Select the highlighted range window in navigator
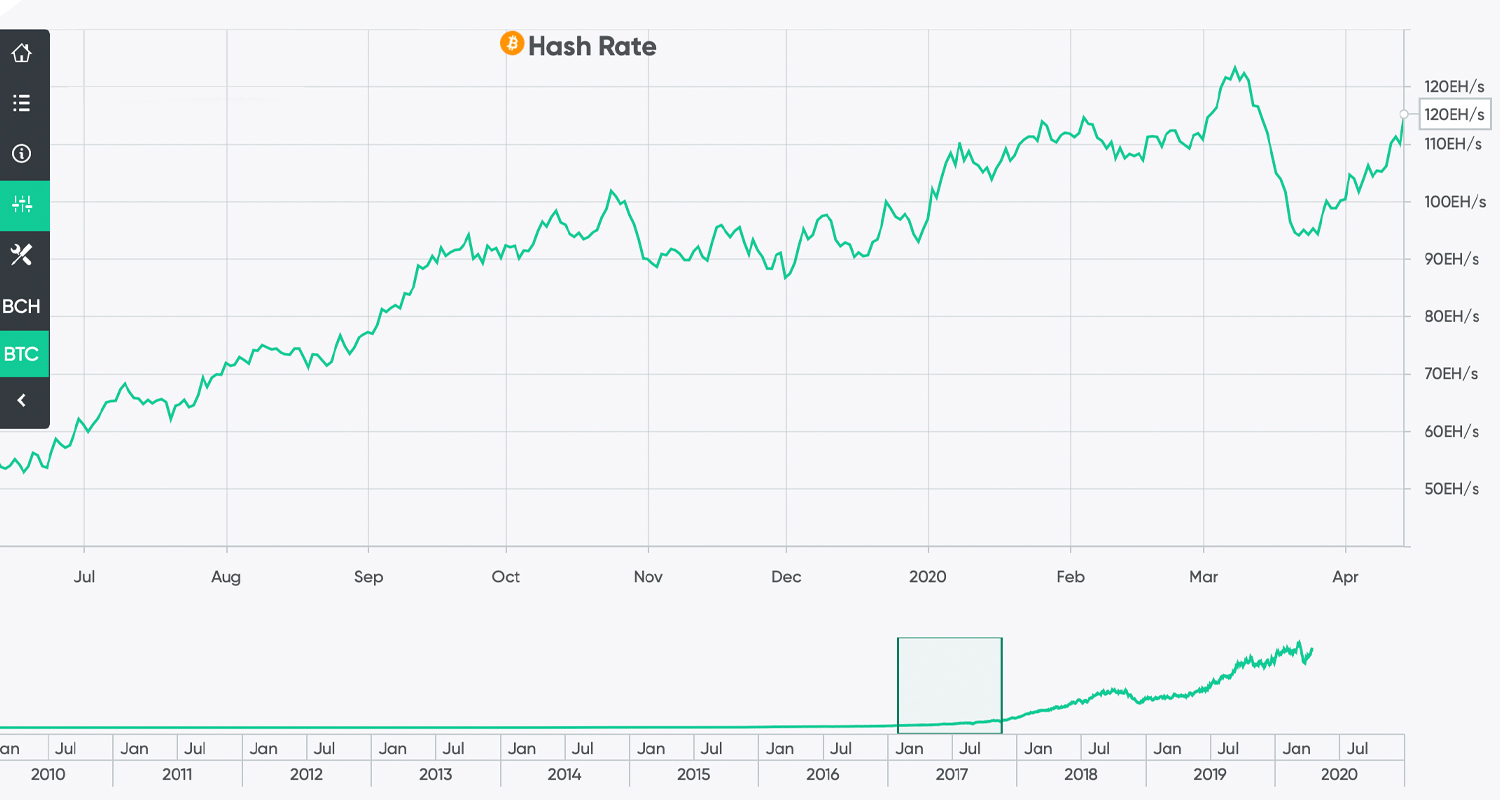This screenshot has height=800, width=1500. click(x=950, y=685)
